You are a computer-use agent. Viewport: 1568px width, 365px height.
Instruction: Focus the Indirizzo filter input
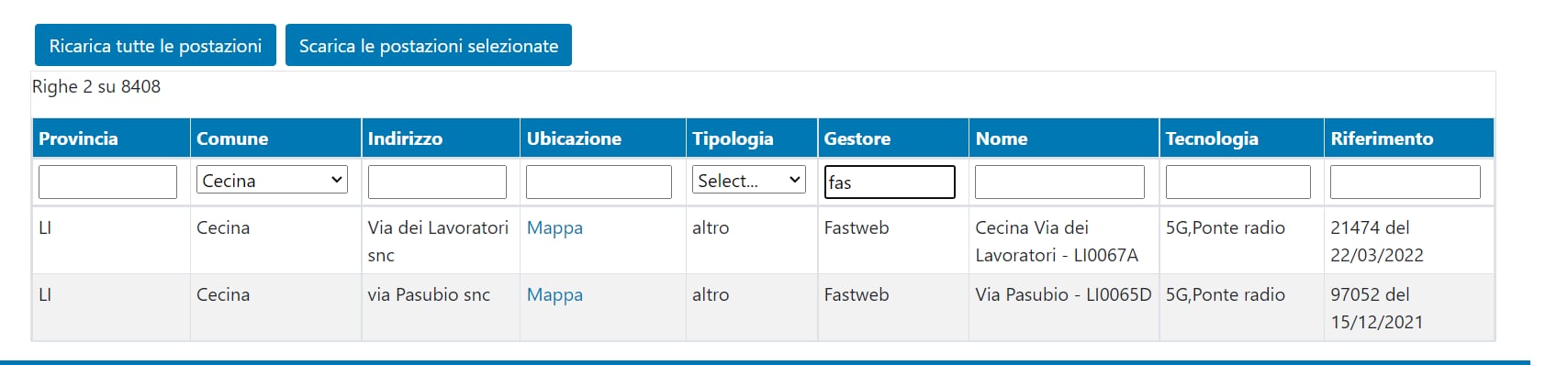pyautogui.click(x=437, y=182)
